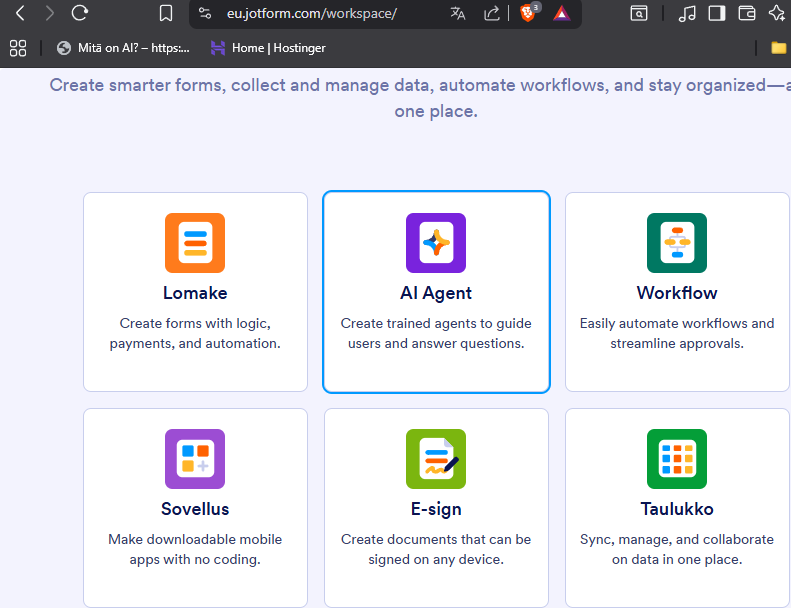The height and width of the screenshot is (608, 791).
Task: Open the apps grid icon in bookmarks bar
Action: click(18, 48)
